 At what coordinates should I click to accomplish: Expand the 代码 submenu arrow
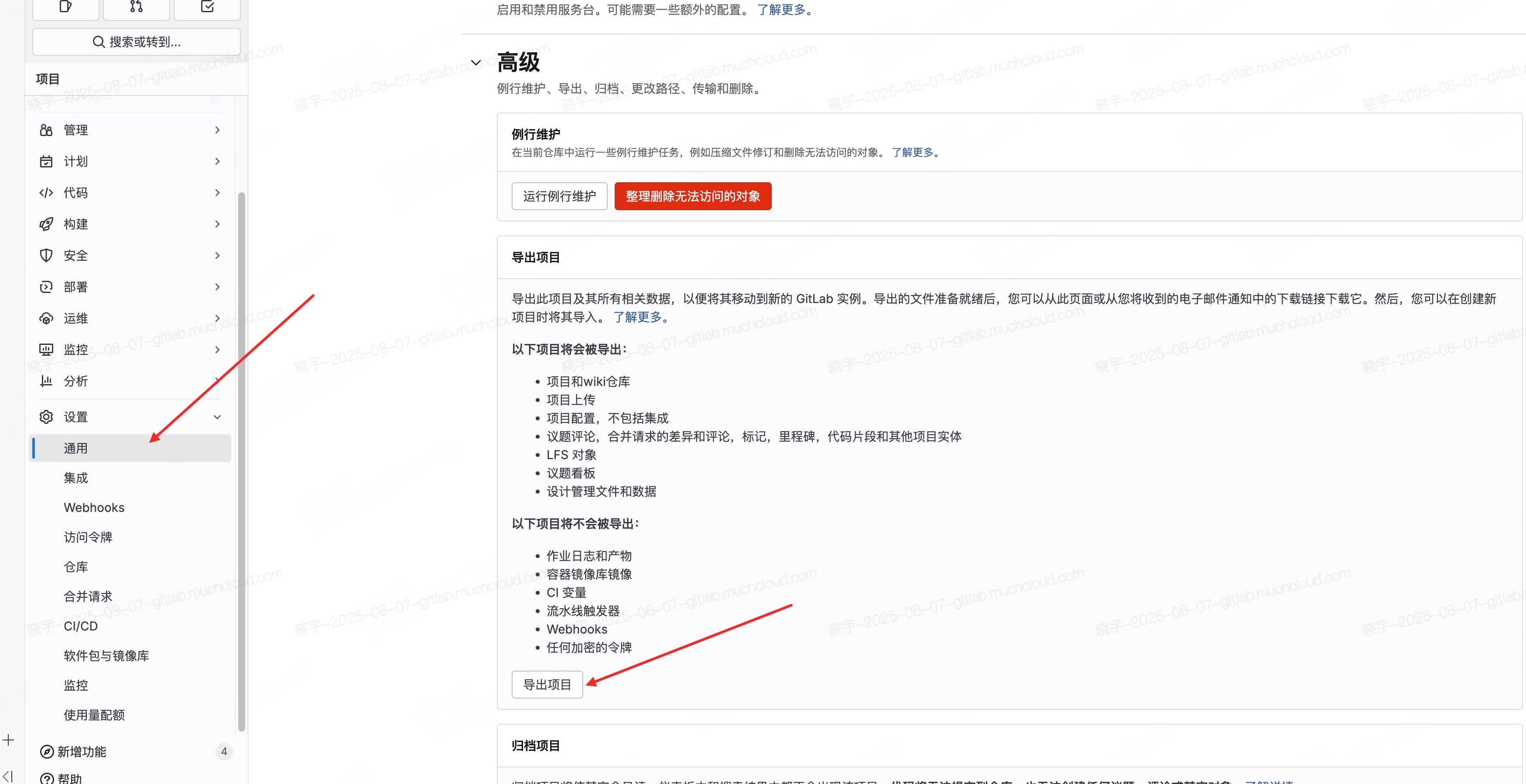217,192
